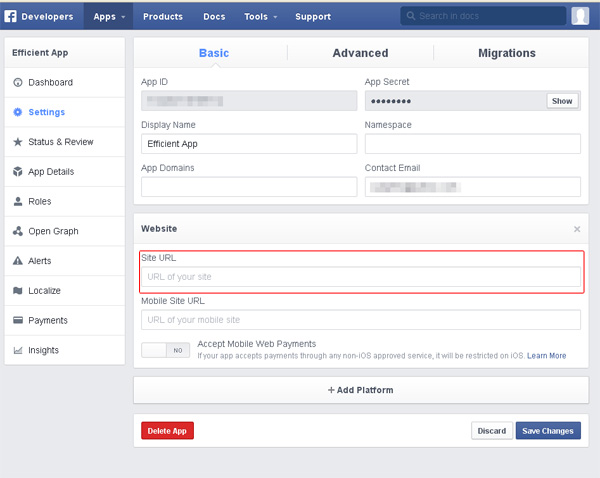Click the Mobile Site URL field

(361, 320)
